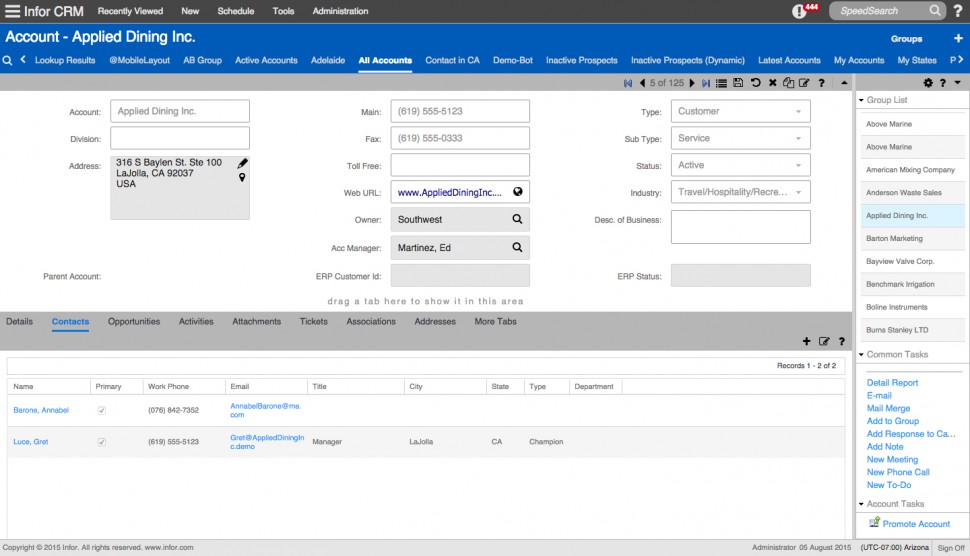
Task: Reset form changes with the undo icon
Action: tap(755, 82)
